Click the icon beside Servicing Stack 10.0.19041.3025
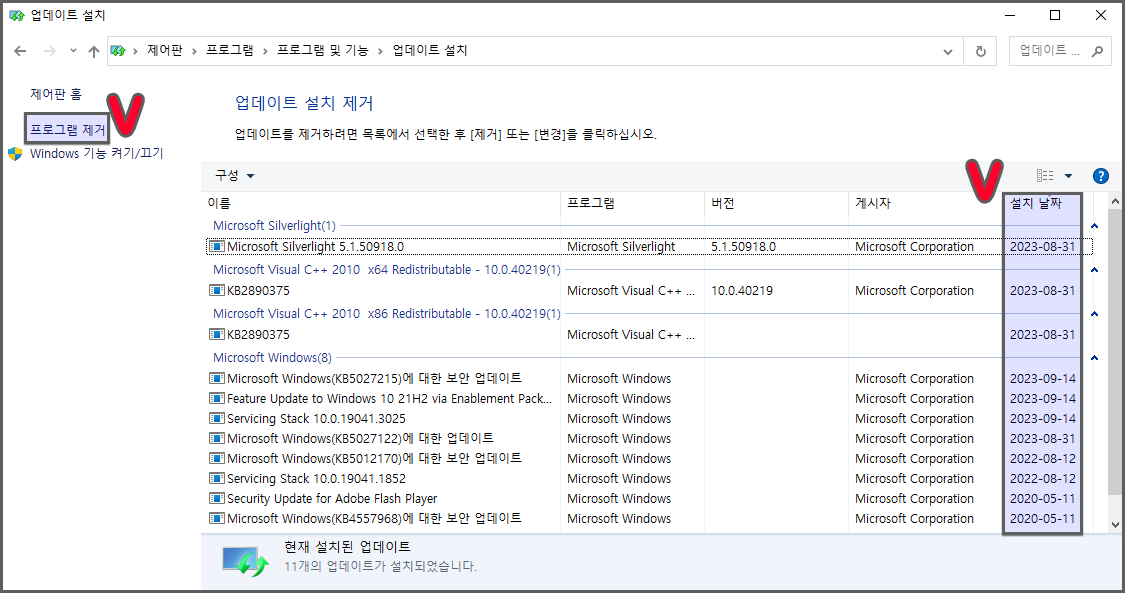The image size is (1125, 593). (x=216, y=419)
